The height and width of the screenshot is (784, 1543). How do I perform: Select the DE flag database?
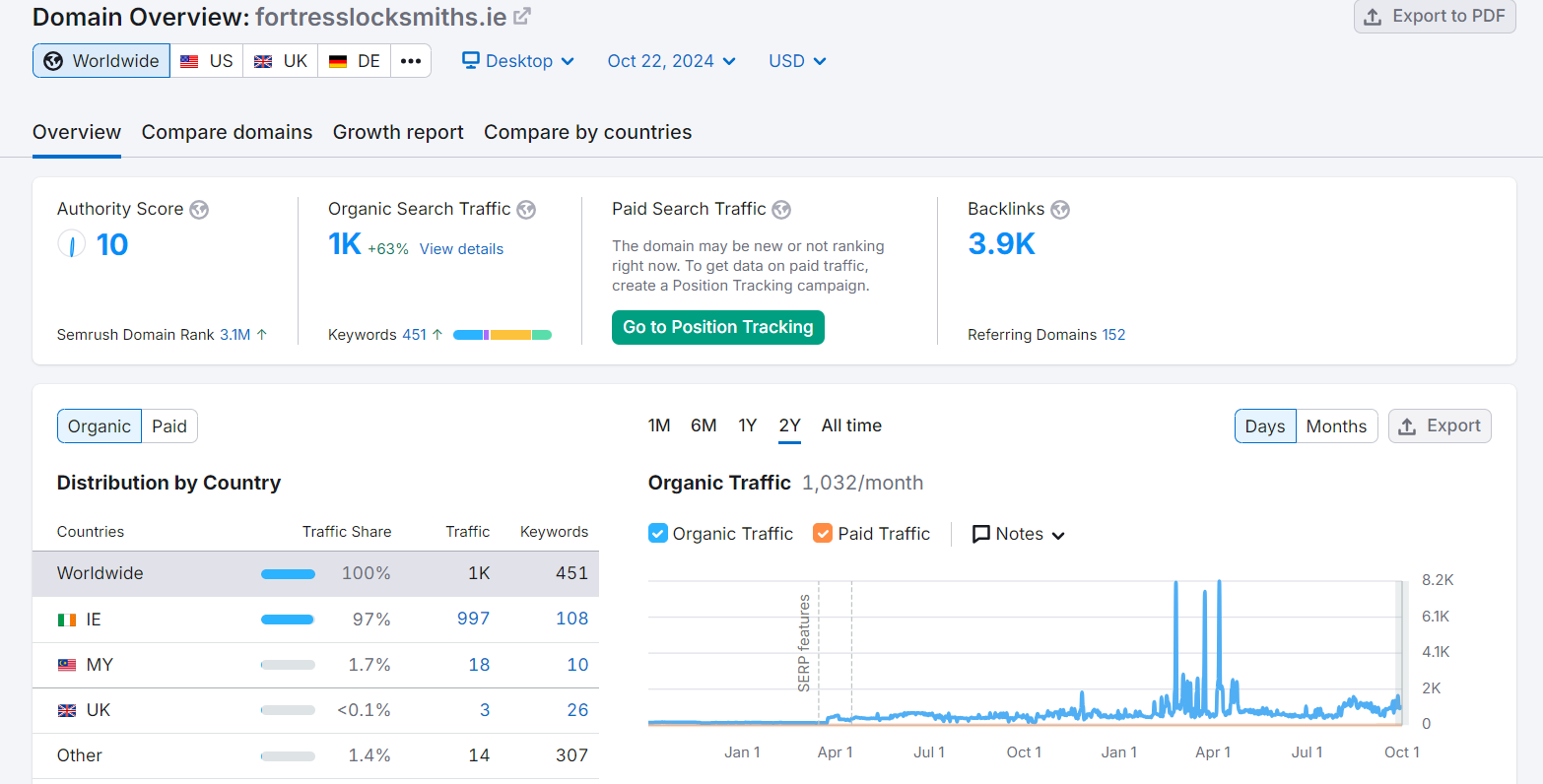(x=355, y=61)
